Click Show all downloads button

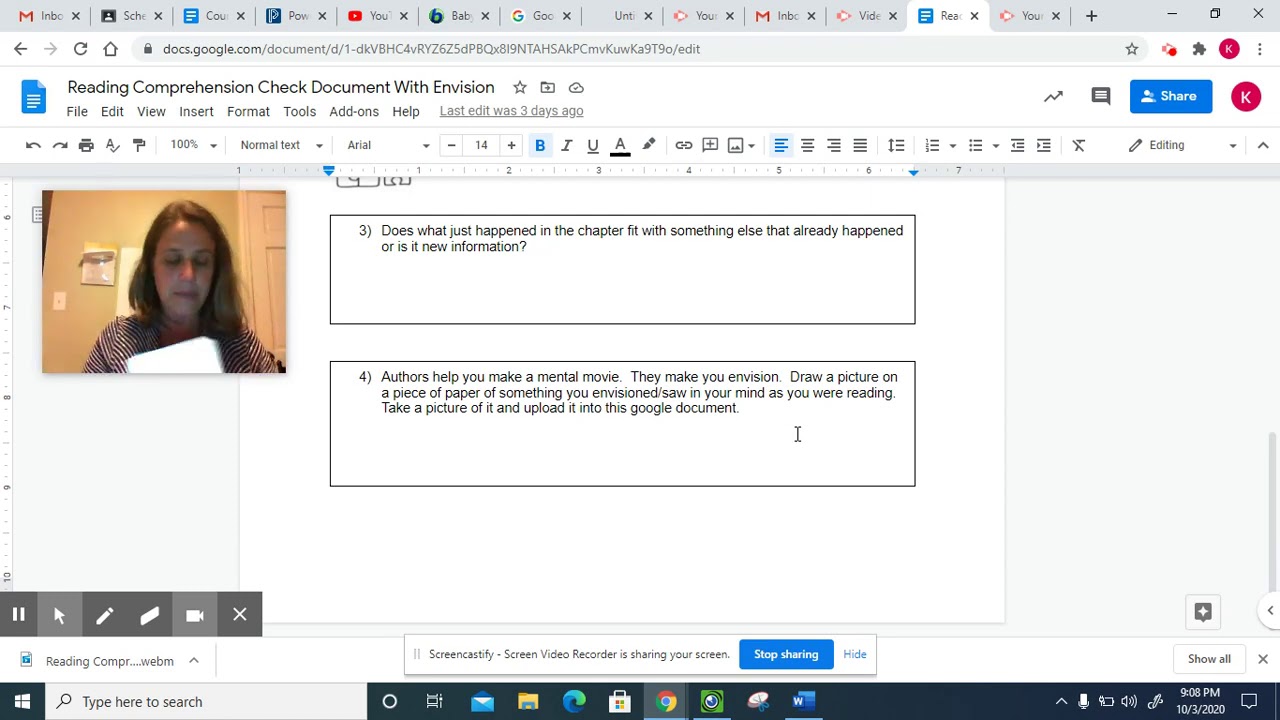(x=1209, y=659)
